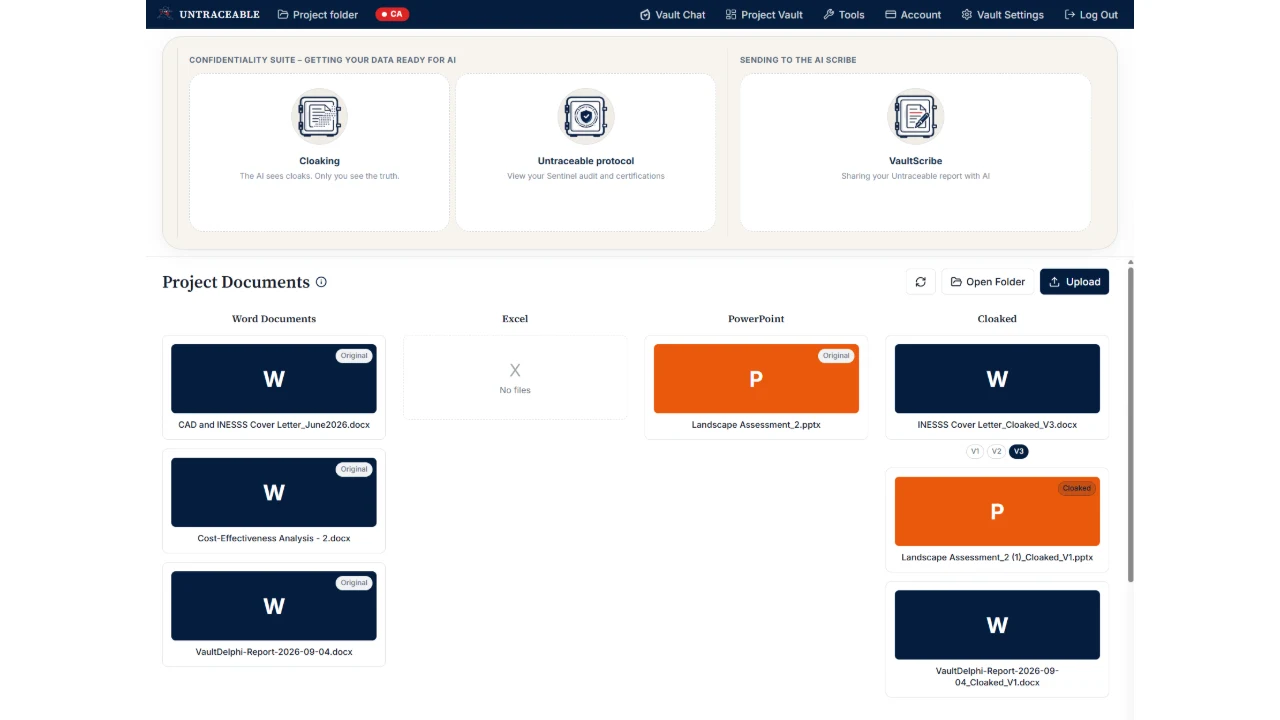Click the "Cloaking" card title
Viewport: 1280px width, 720px height.
[x=320, y=161]
